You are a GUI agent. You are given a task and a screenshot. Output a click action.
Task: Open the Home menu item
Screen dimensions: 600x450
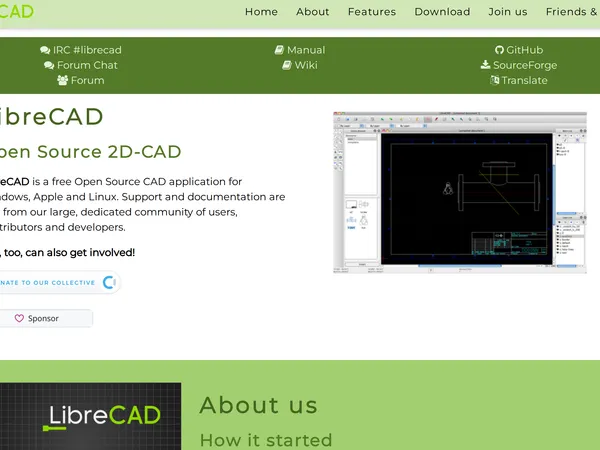pos(261,12)
